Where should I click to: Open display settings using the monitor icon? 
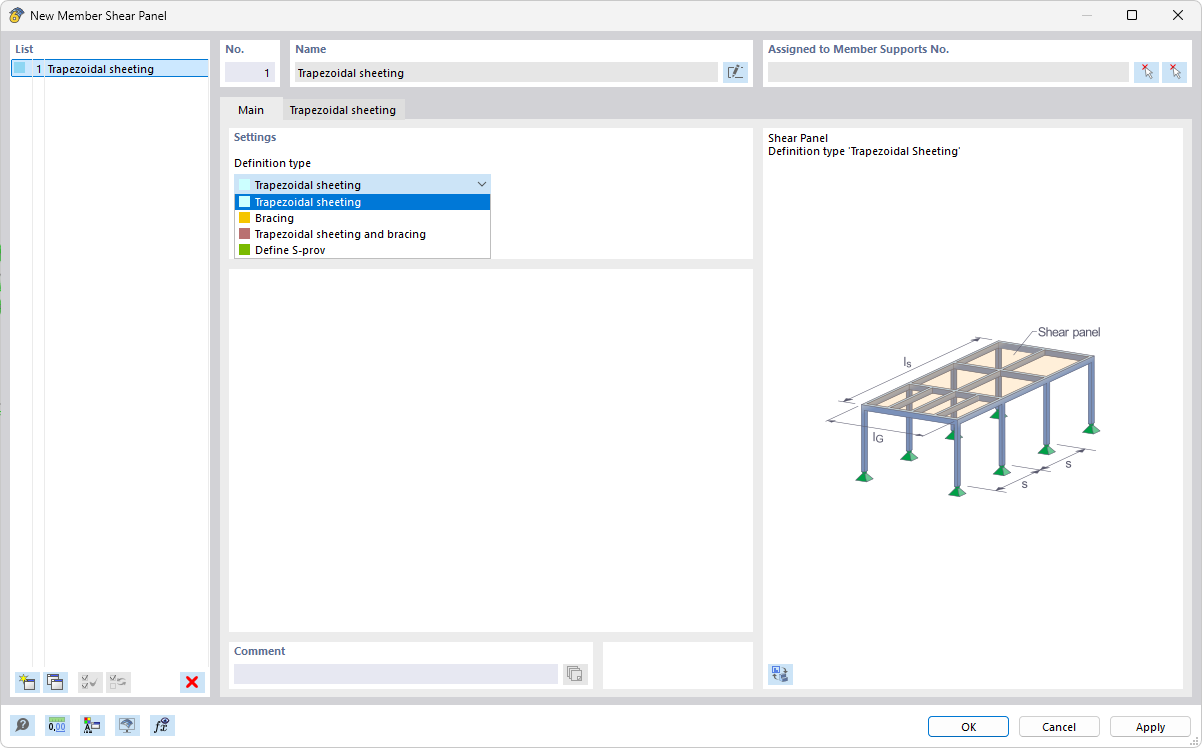coord(126,725)
